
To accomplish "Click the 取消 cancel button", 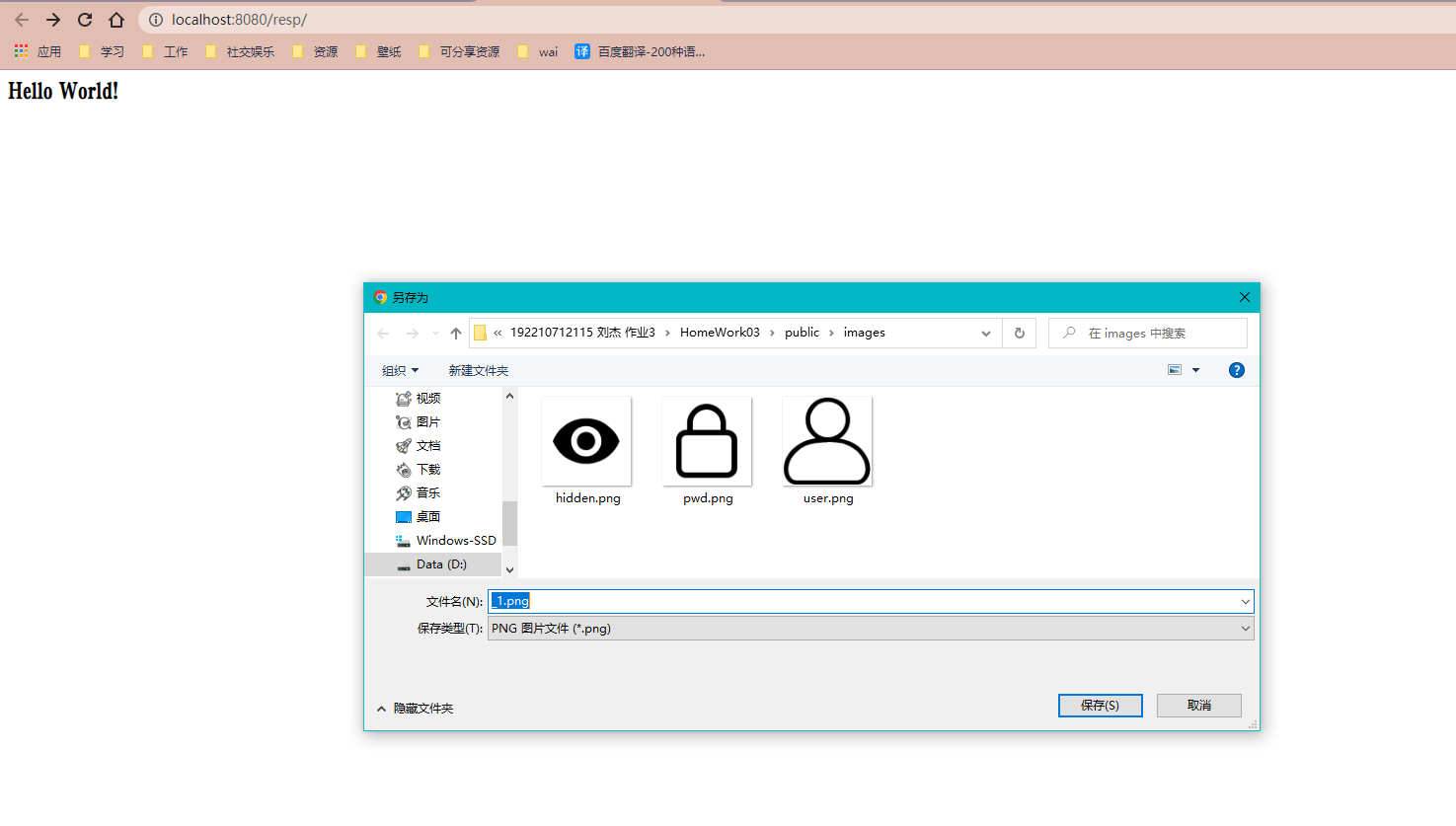I will pos(1198,706).
